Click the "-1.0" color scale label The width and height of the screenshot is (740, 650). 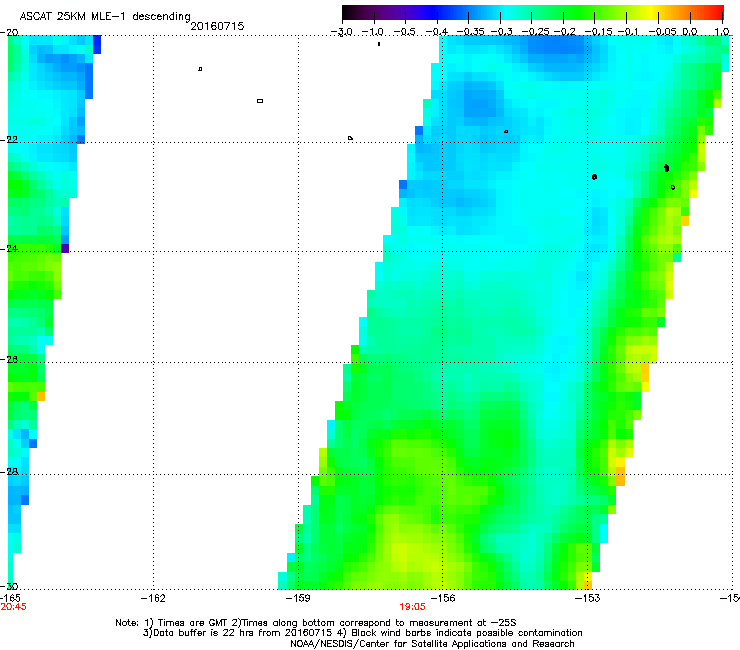coord(373,32)
